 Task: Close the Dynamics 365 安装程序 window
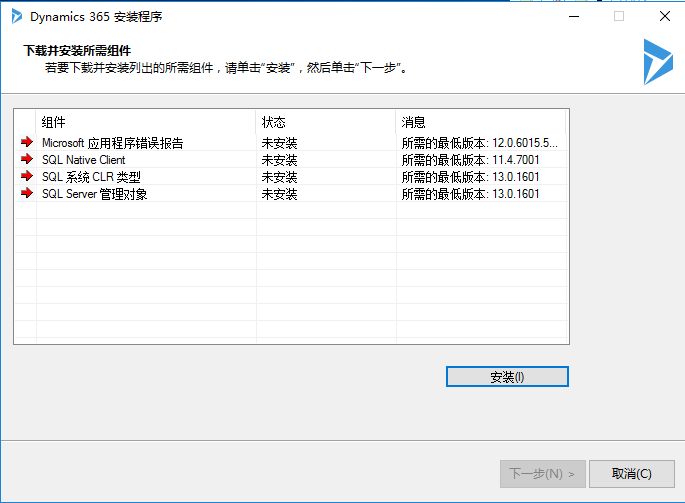click(x=665, y=17)
